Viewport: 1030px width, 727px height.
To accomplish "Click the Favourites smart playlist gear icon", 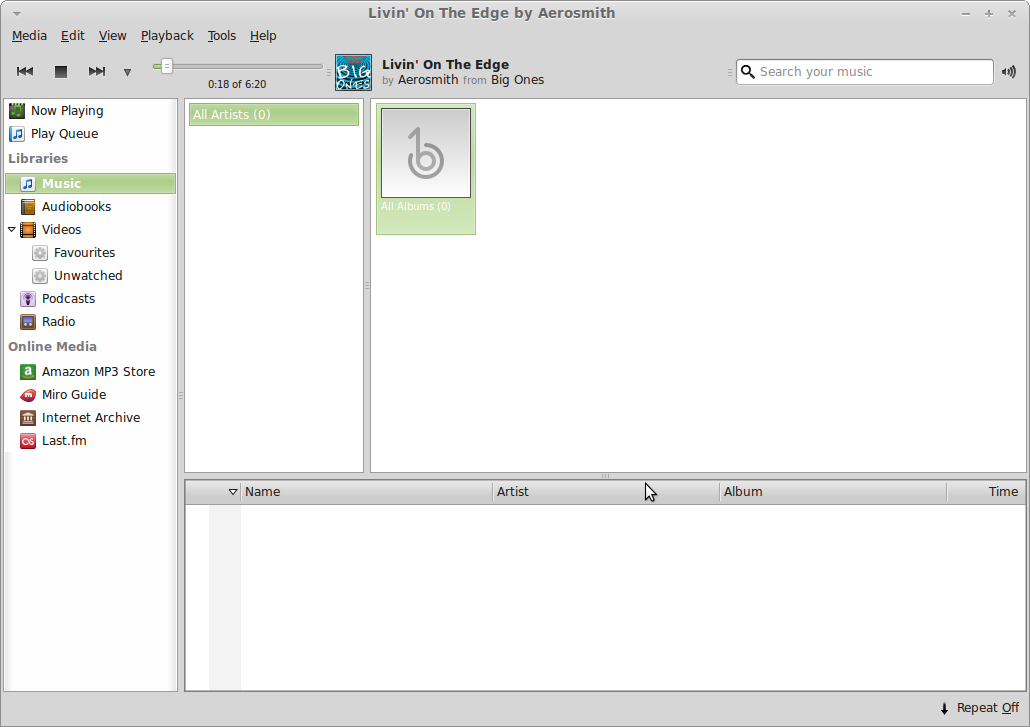I will [40, 253].
